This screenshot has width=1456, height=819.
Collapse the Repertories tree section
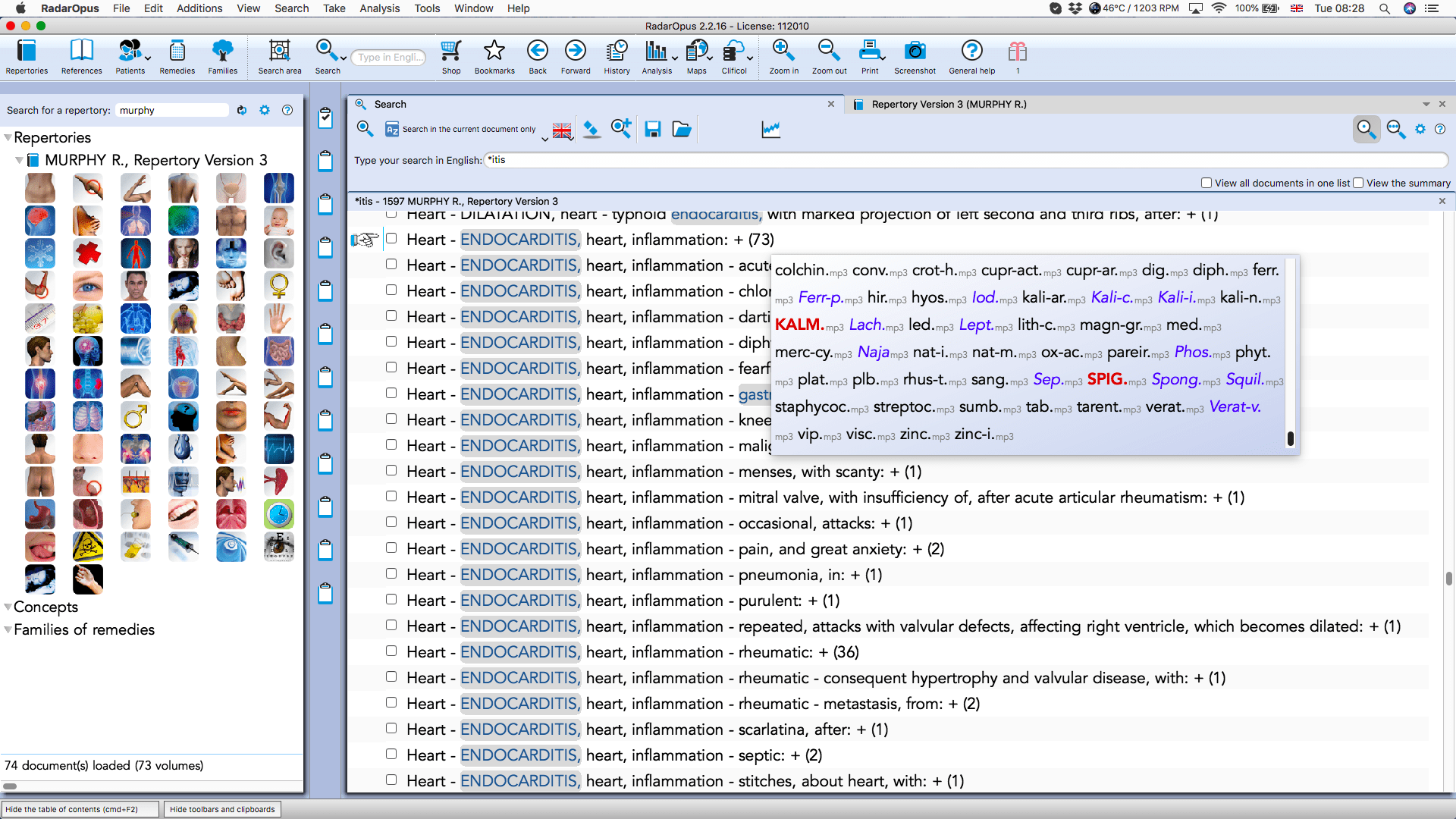pyautogui.click(x=8, y=137)
